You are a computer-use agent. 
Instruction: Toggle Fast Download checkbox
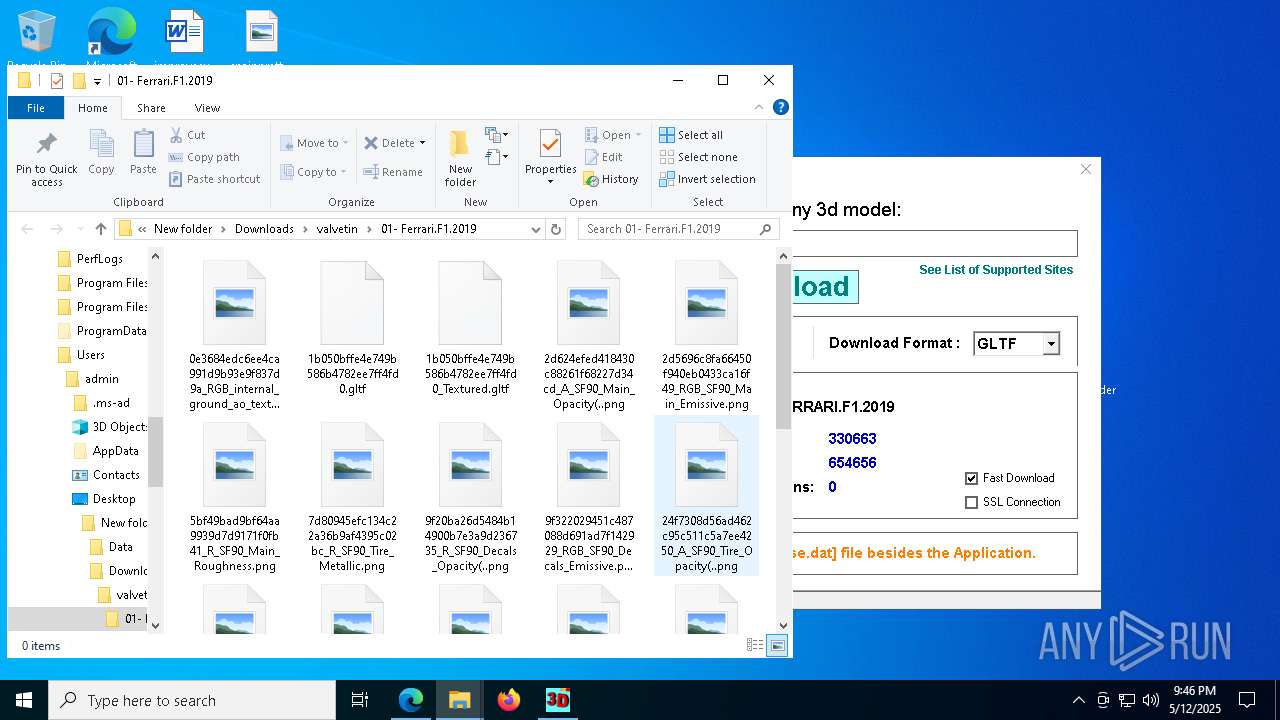tap(971, 478)
